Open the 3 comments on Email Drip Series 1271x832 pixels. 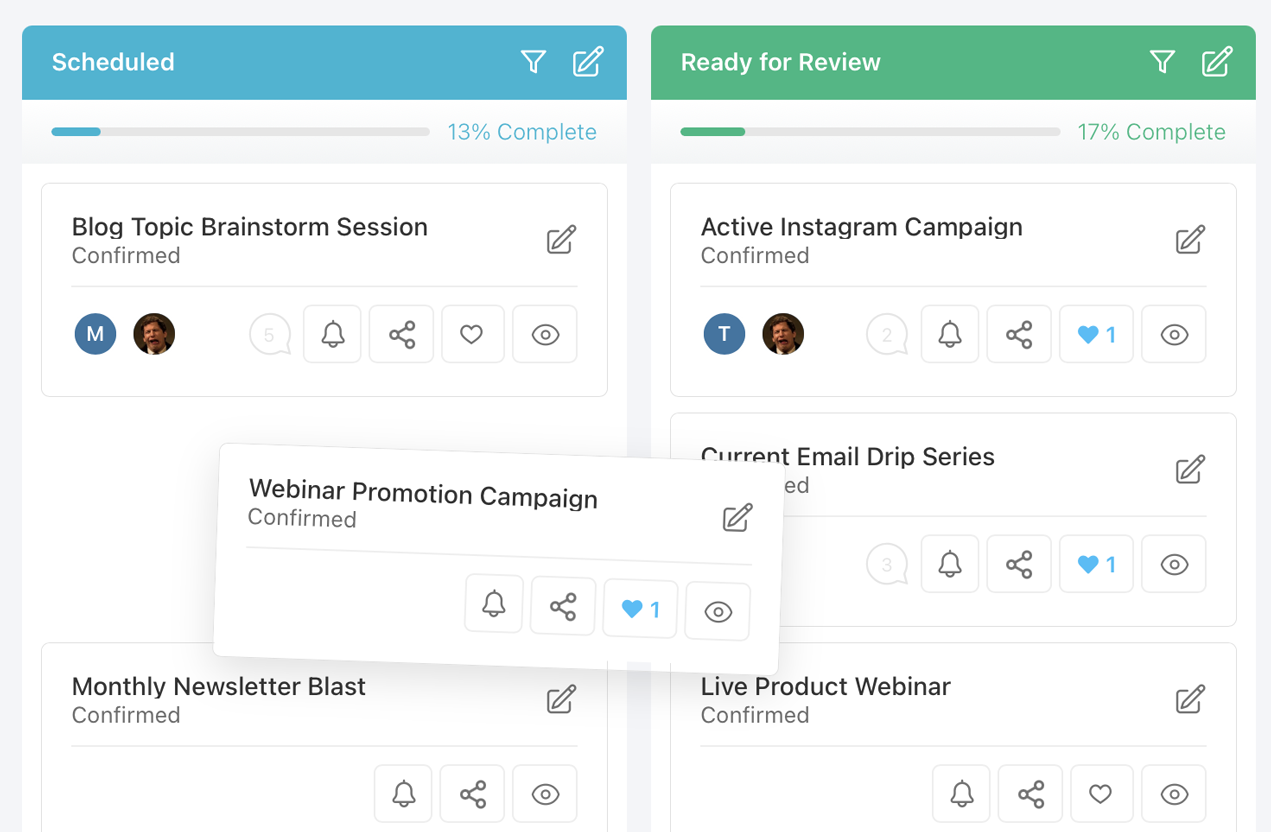click(886, 565)
